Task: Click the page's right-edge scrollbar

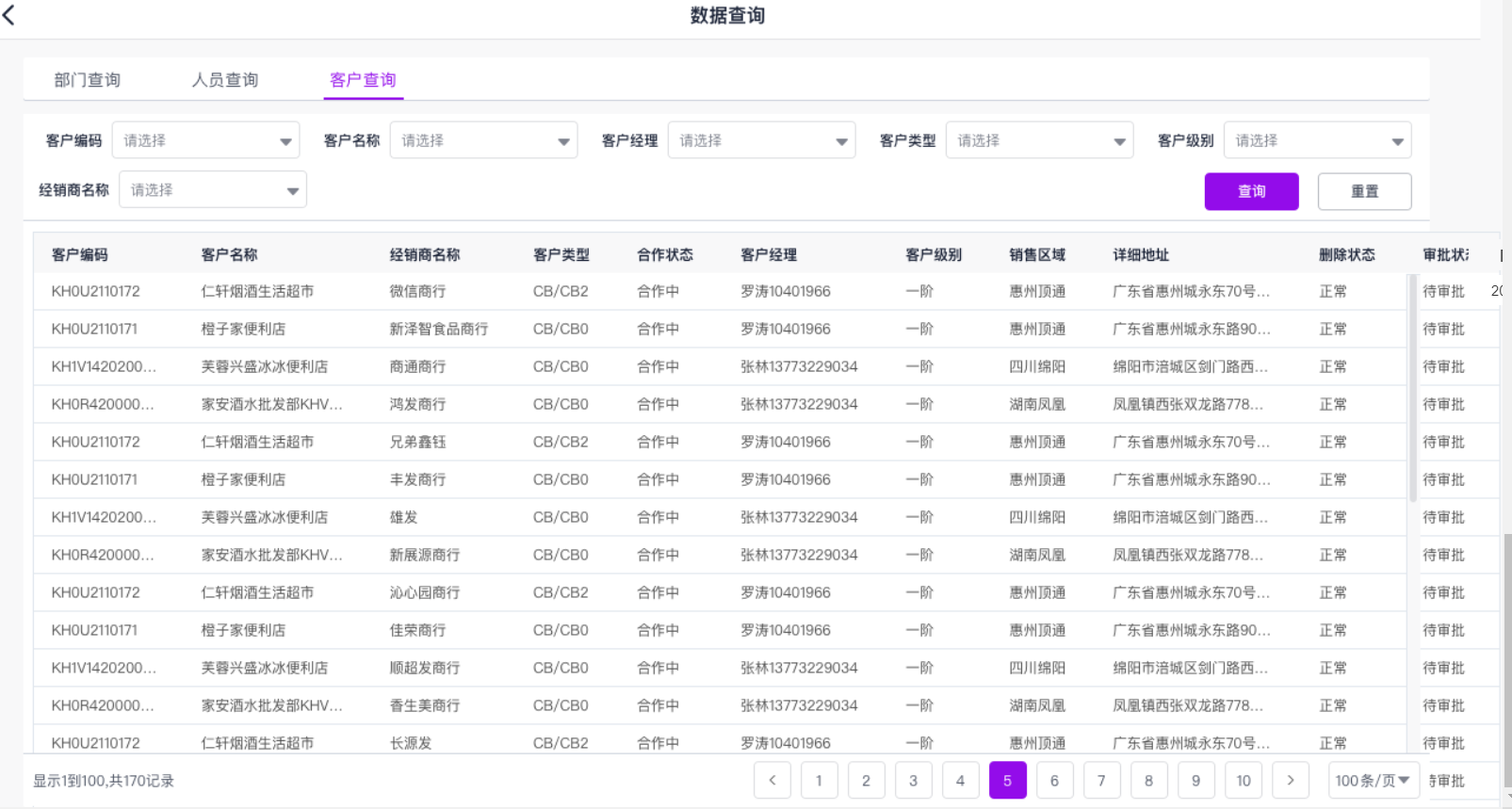Action: (1507, 659)
